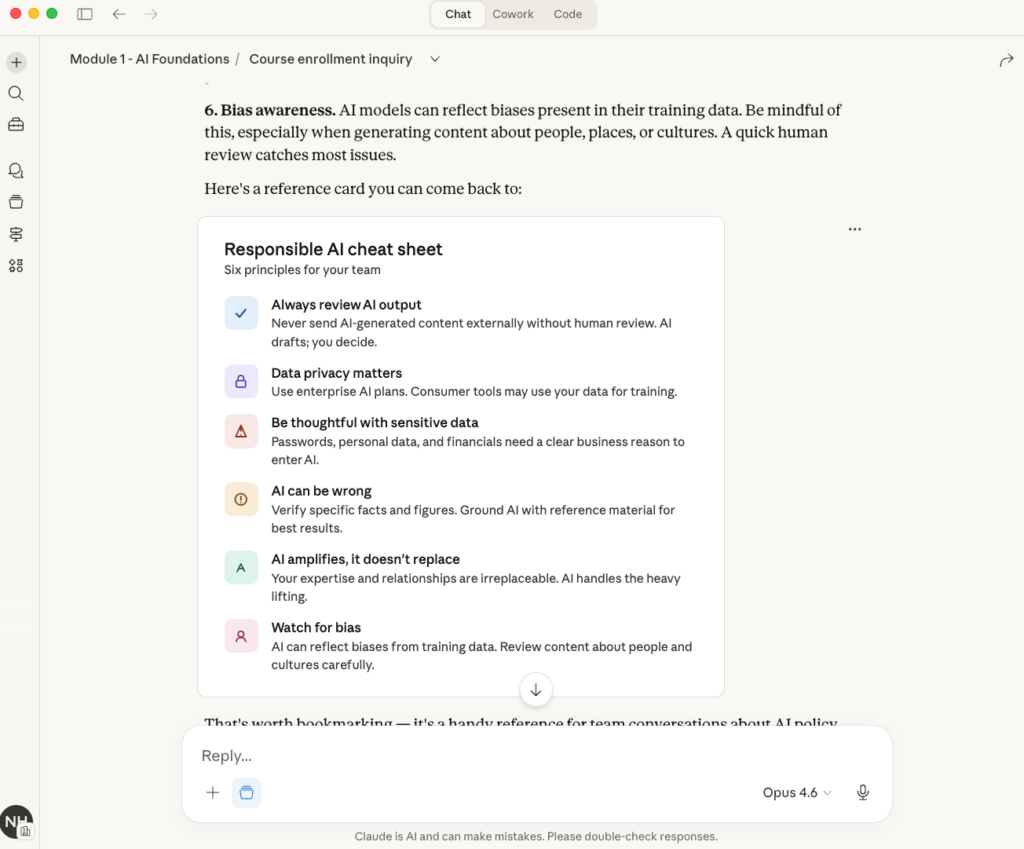Switch to the Cowork tab
This screenshot has height=849, width=1024.
point(513,14)
